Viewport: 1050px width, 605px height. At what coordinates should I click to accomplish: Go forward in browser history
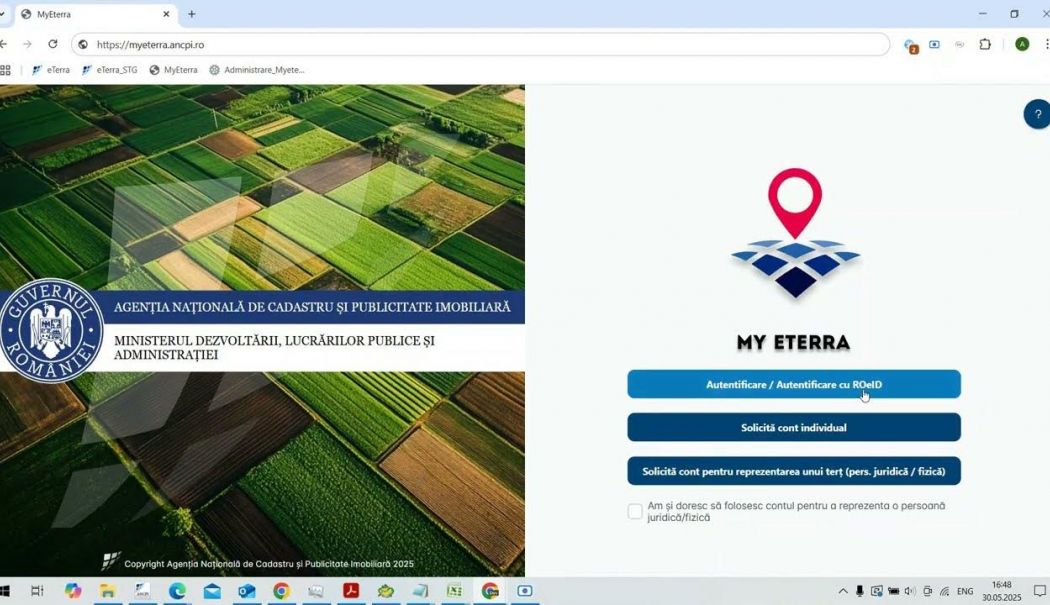[27, 44]
